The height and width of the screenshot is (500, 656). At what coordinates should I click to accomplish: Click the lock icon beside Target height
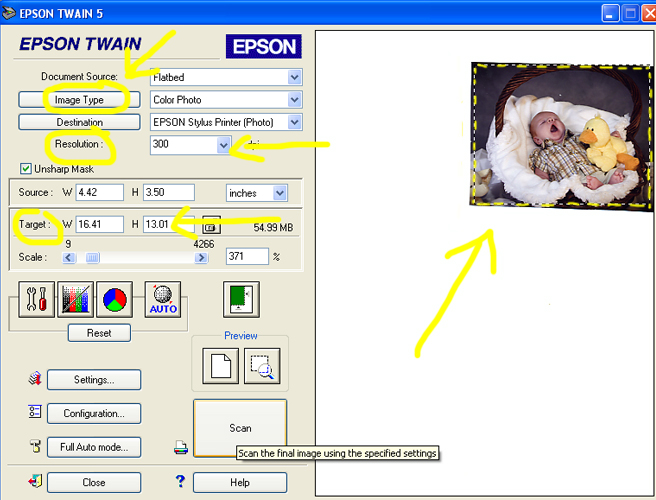point(211,225)
